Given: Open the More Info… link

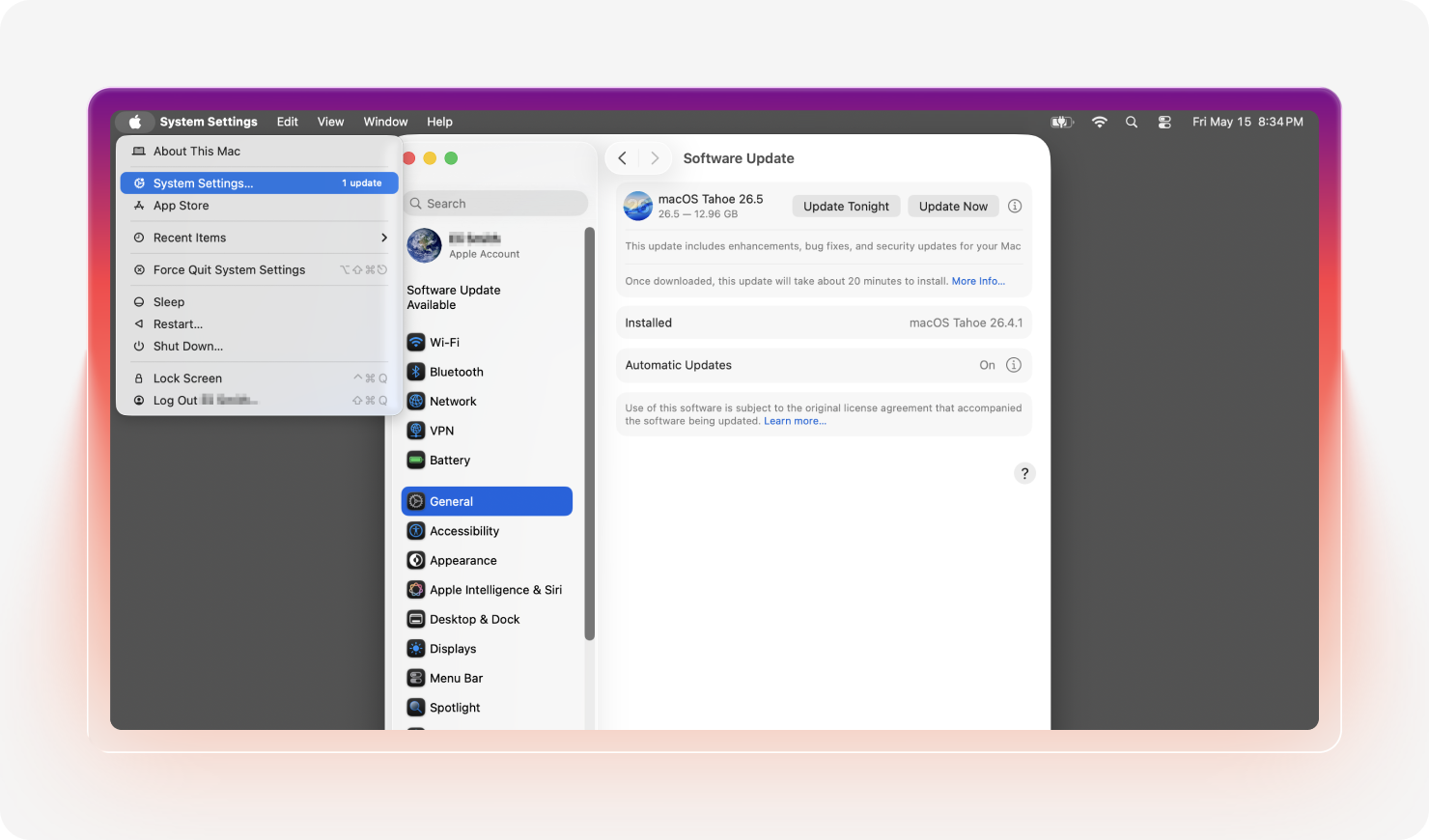Looking at the screenshot, I should 978,281.
